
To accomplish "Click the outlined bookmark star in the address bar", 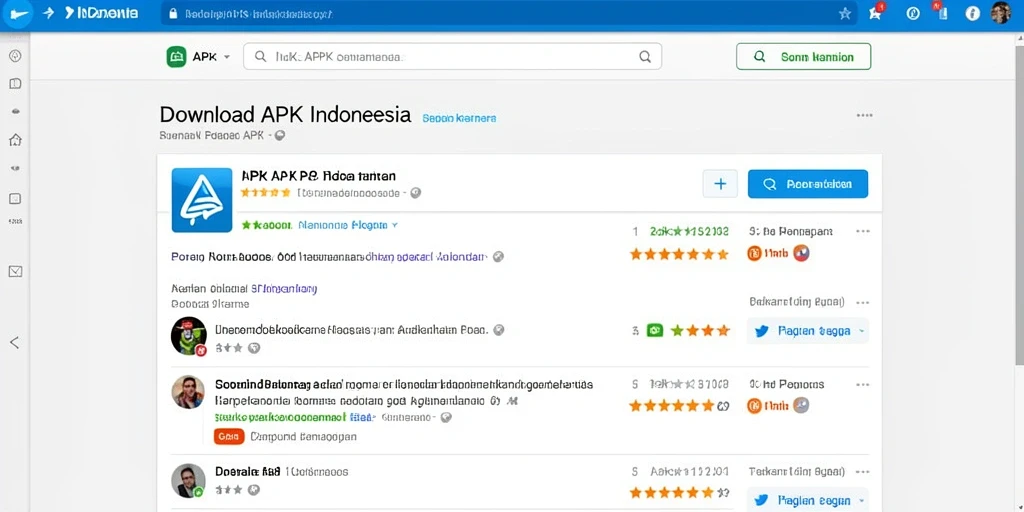I will click(x=844, y=14).
